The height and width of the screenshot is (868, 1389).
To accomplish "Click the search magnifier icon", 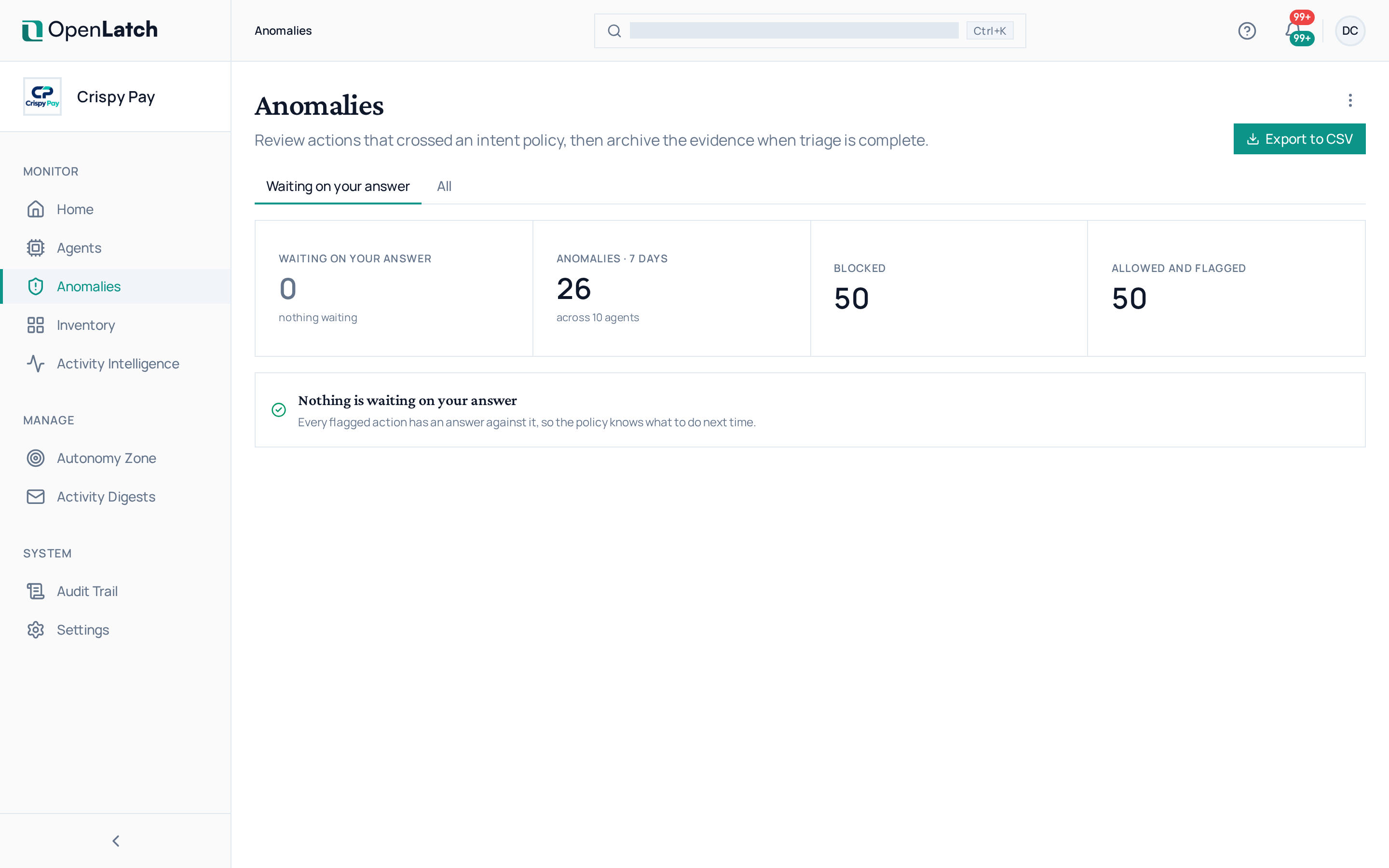I will pyautogui.click(x=614, y=31).
